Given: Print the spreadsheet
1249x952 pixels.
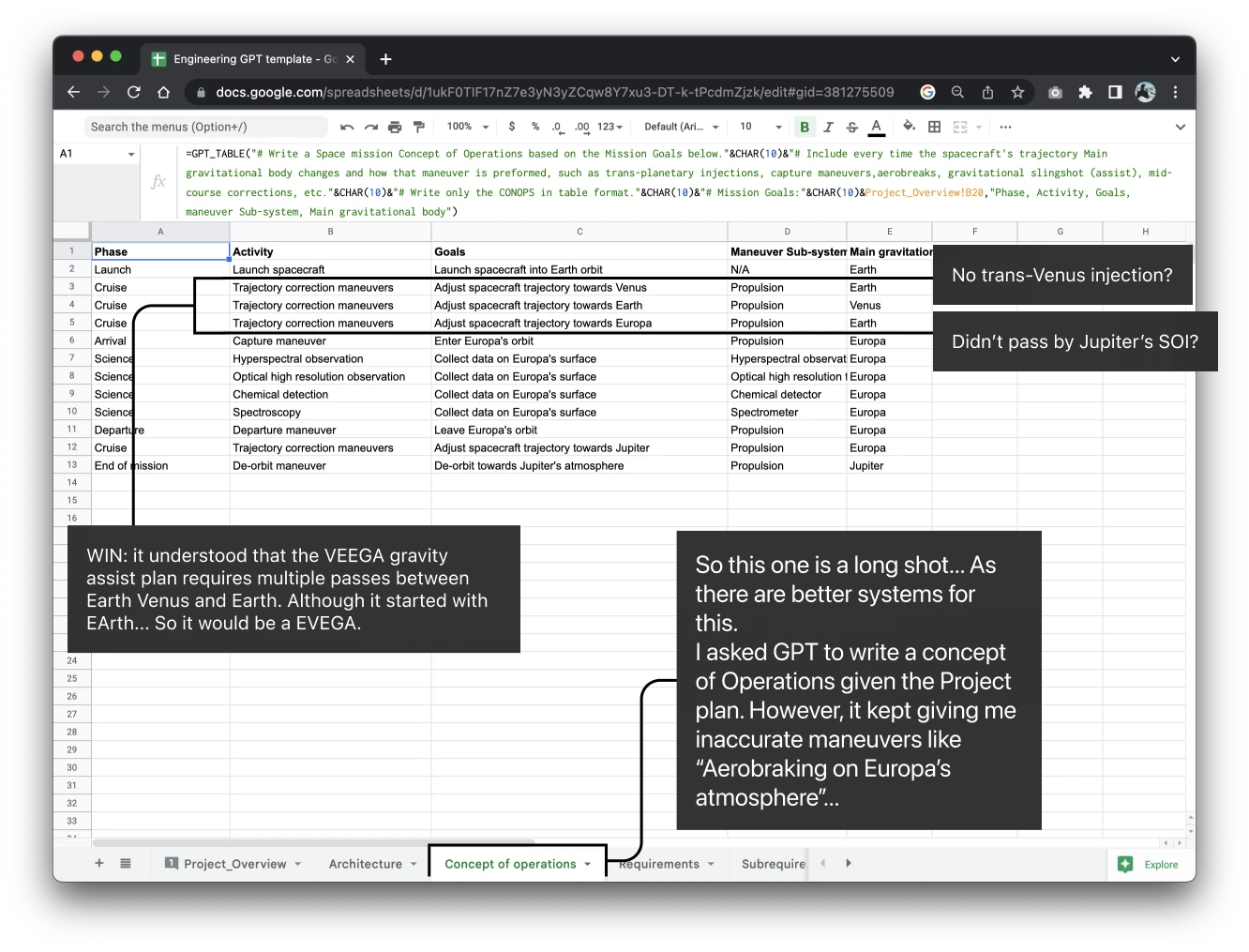Looking at the screenshot, I should coord(395,127).
